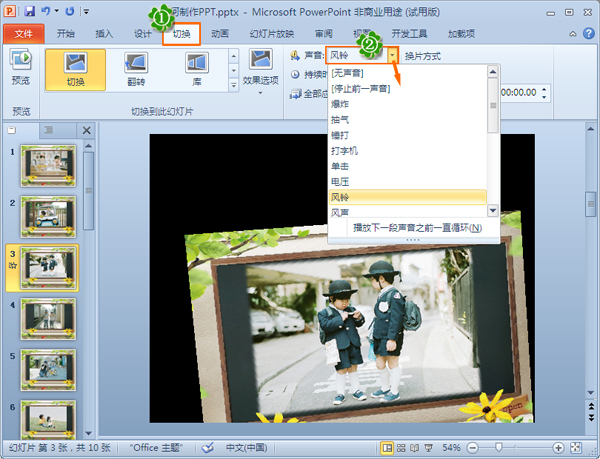Open the 效果选项 dropdown

click(x=261, y=71)
